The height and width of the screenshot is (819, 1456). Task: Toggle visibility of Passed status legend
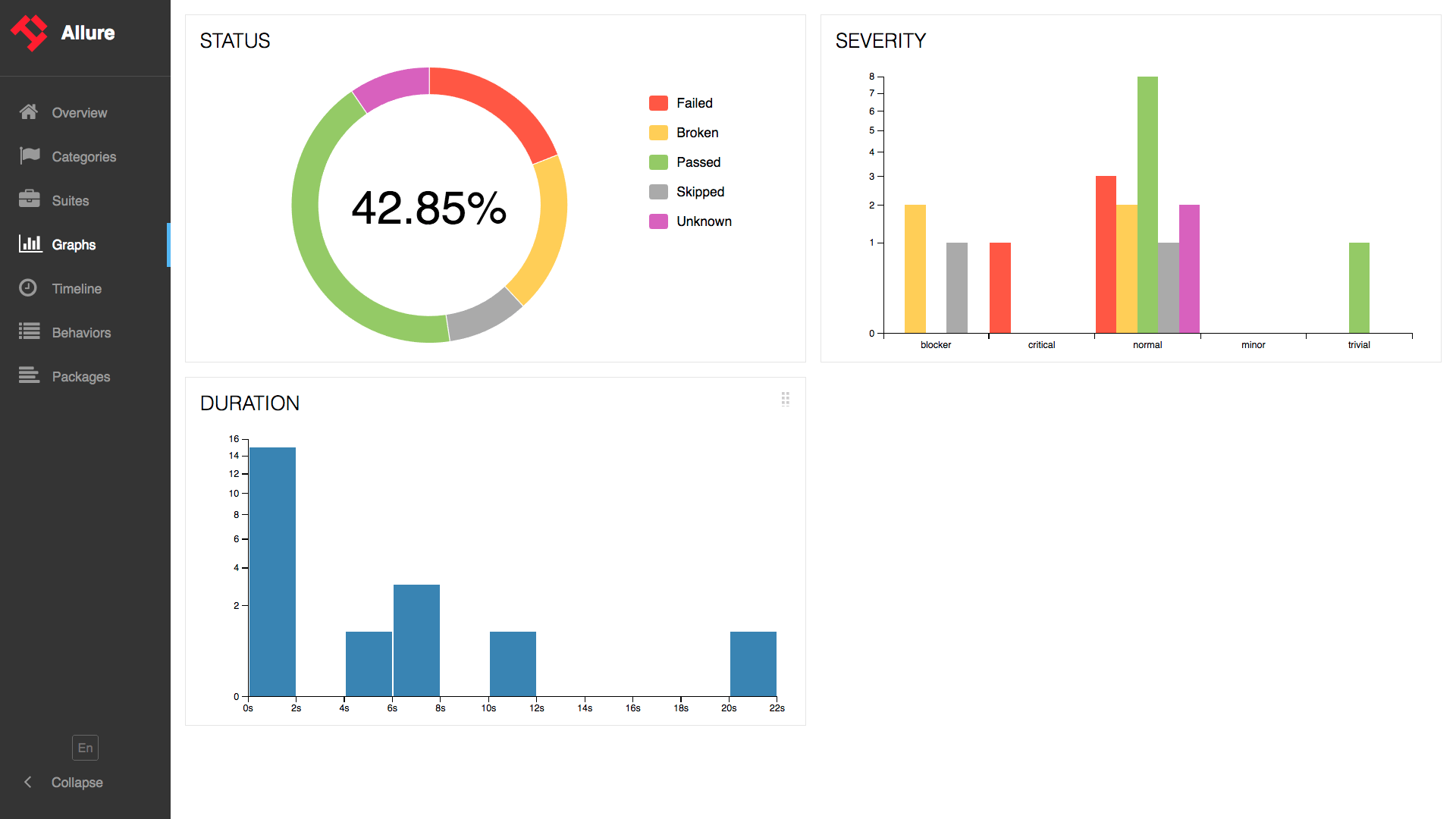[696, 161]
